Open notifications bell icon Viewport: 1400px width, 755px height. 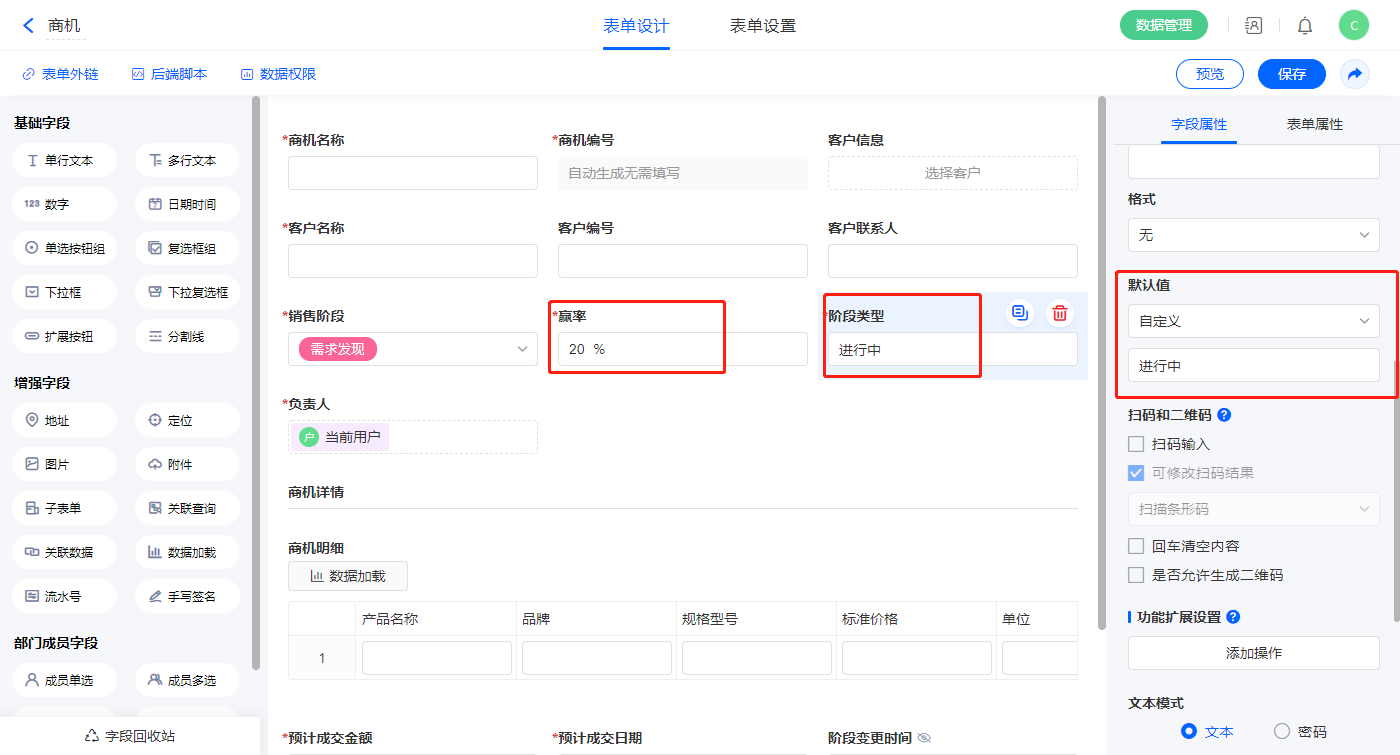tap(1305, 26)
